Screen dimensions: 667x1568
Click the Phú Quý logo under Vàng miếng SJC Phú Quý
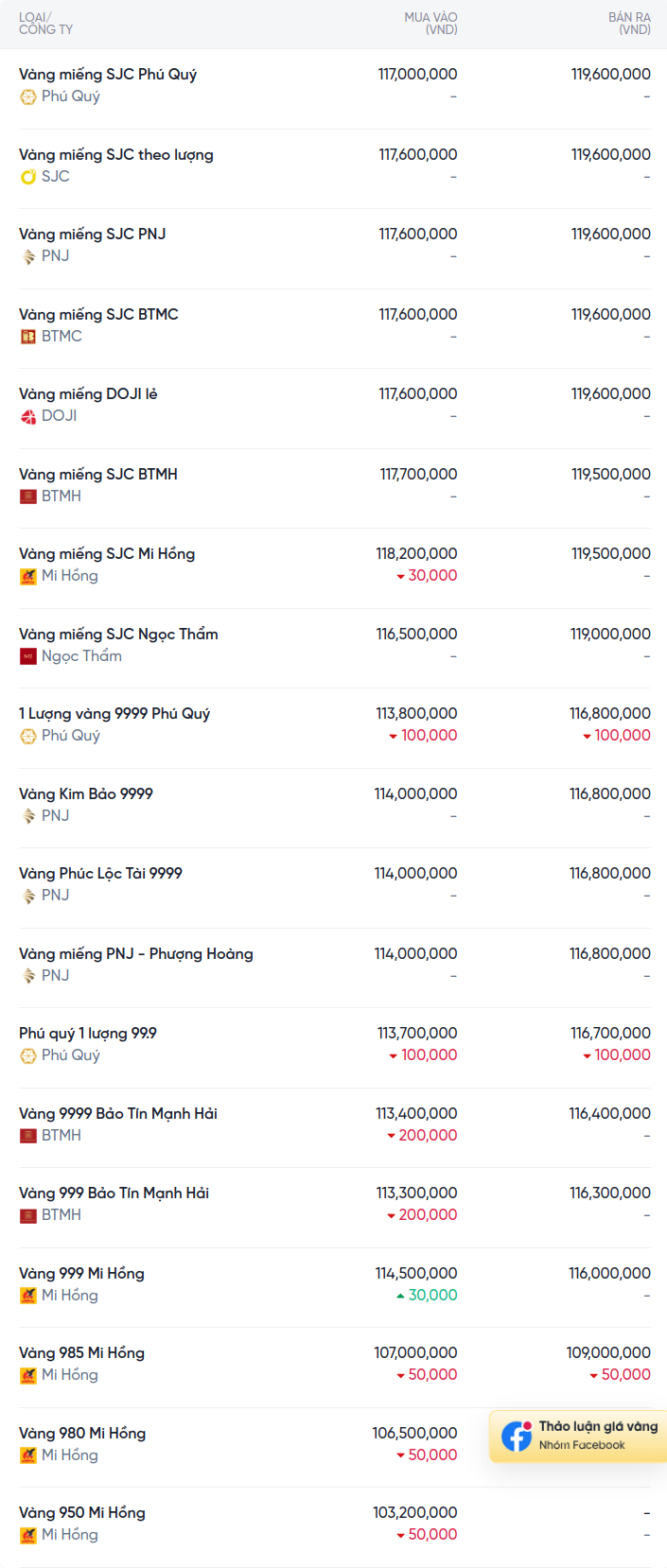[x=28, y=96]
